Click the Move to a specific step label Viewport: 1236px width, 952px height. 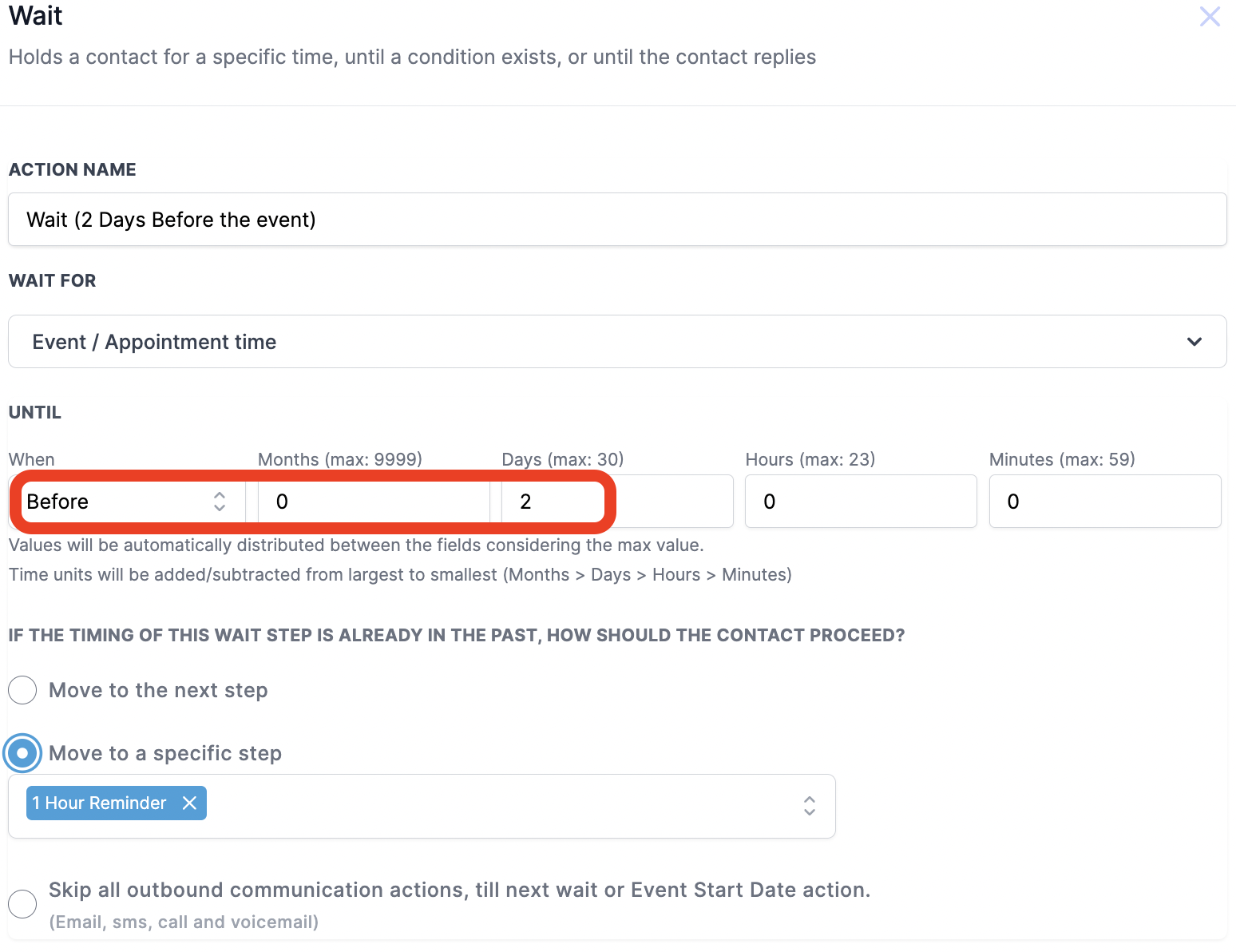165,753
